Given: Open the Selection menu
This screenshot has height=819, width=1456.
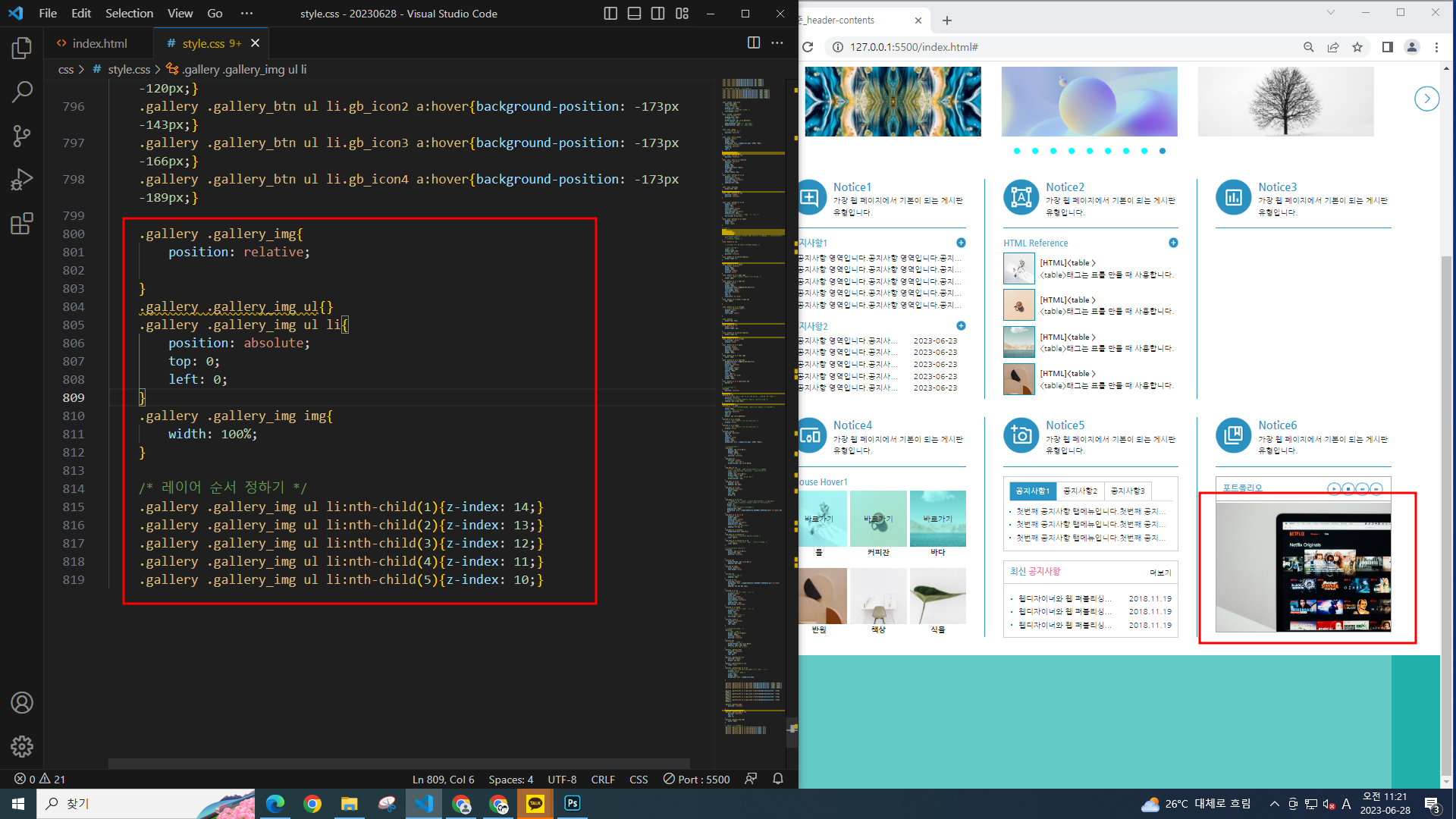Looking at the screenshot, I should [129, 14].
